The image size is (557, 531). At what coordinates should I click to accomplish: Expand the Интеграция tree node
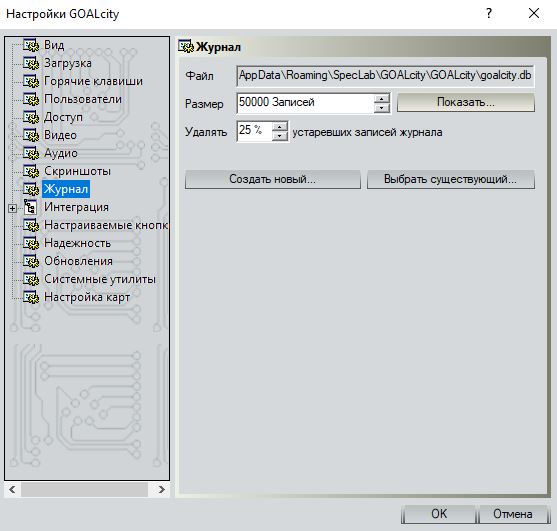coord(12,208)
